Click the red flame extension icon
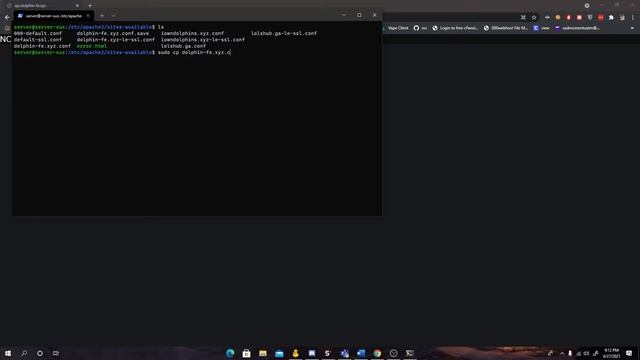The width and height of the screenshot is (640, 360). 569,18
